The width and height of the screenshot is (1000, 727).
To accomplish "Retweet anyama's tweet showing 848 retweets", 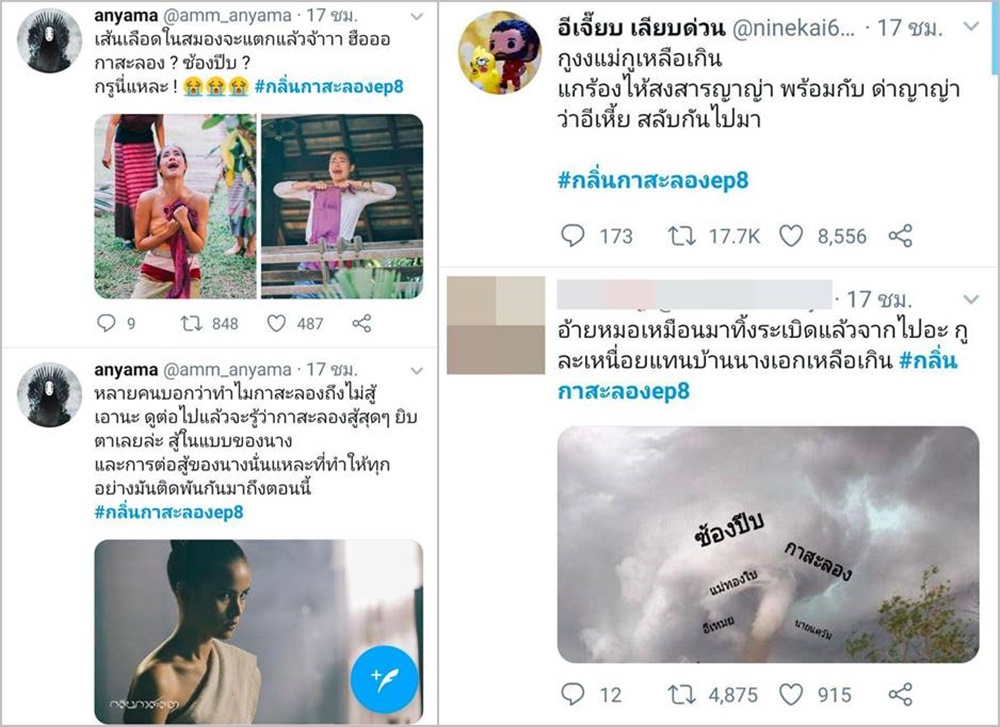I will coord(191,323).
